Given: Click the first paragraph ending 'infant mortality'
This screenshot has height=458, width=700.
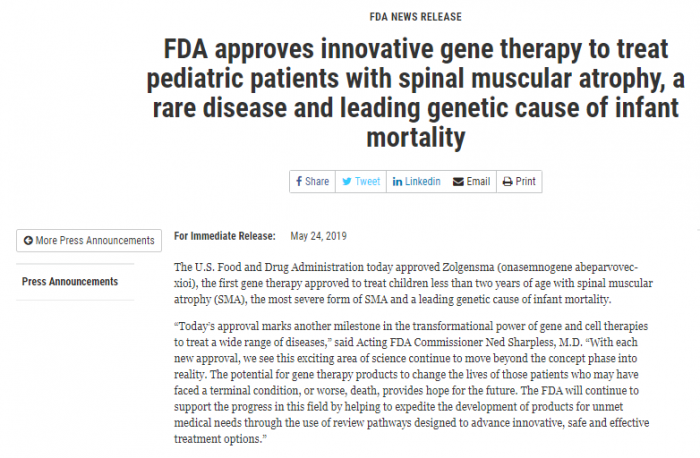Looking at the screenshot, I should [413, 283].
